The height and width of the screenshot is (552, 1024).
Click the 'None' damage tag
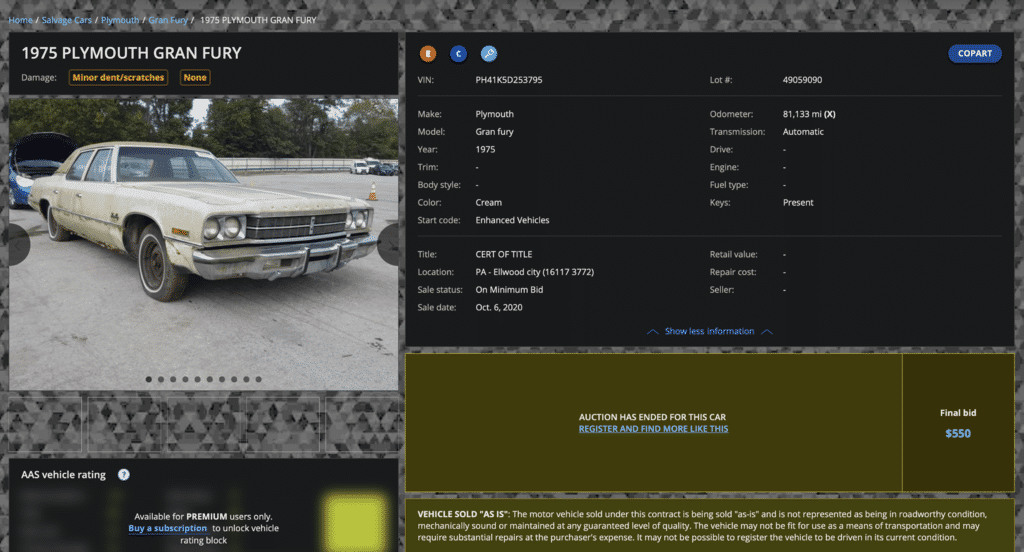(195, 78)
